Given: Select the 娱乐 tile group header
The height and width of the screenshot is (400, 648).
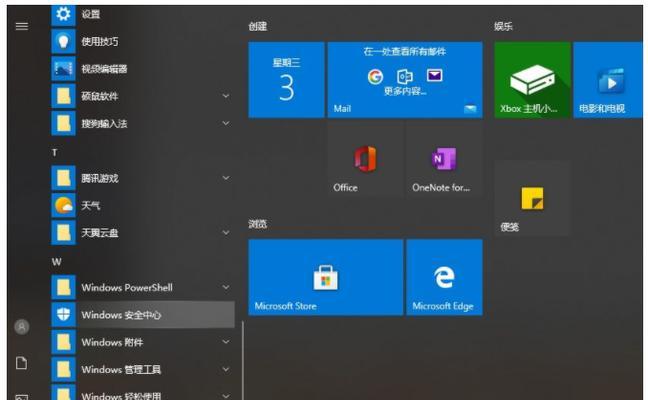Looking at the screenshot, I should [x=503, y=26].
